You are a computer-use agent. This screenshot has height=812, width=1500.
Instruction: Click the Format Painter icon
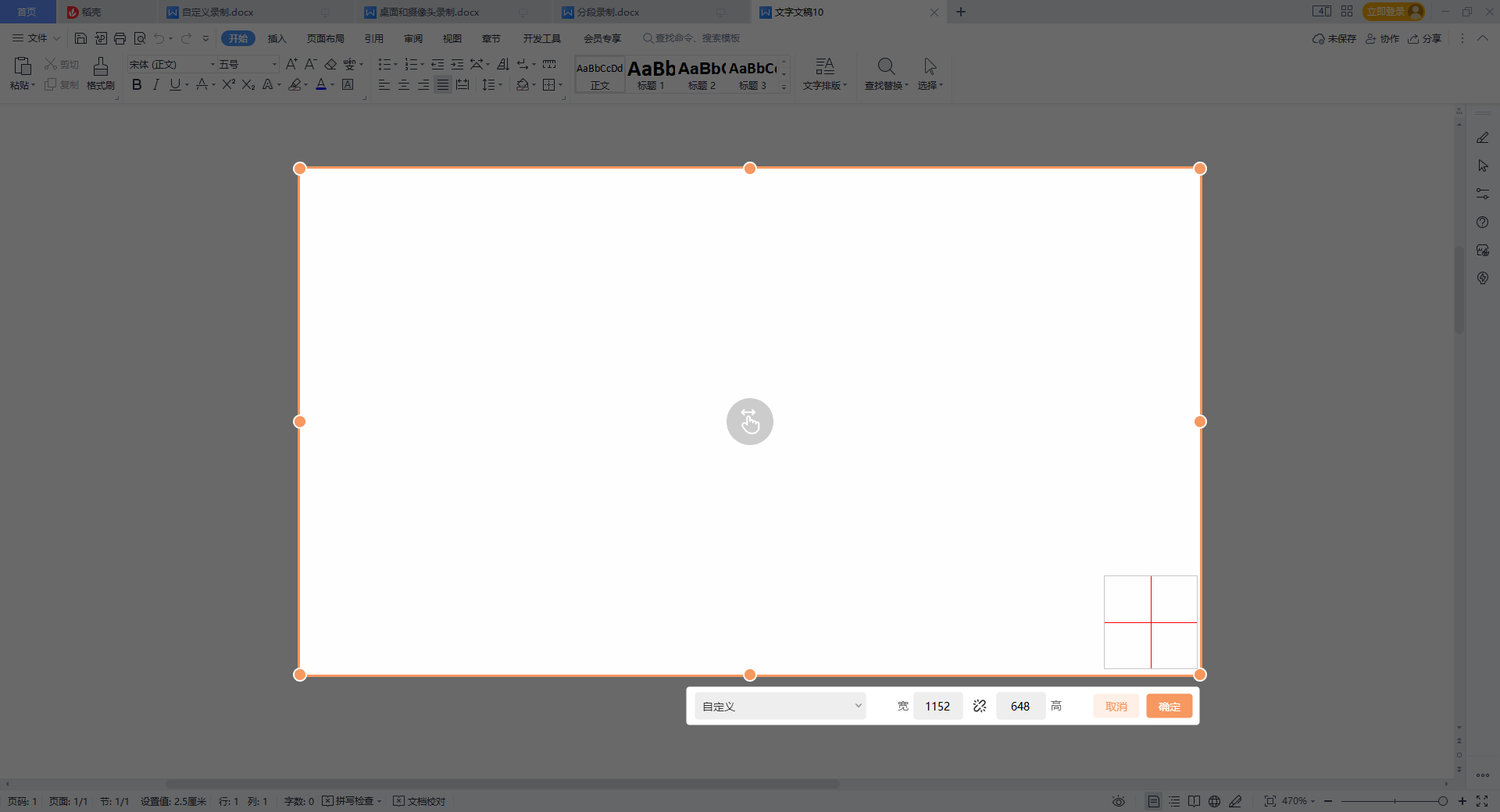(x=100, y=67)
